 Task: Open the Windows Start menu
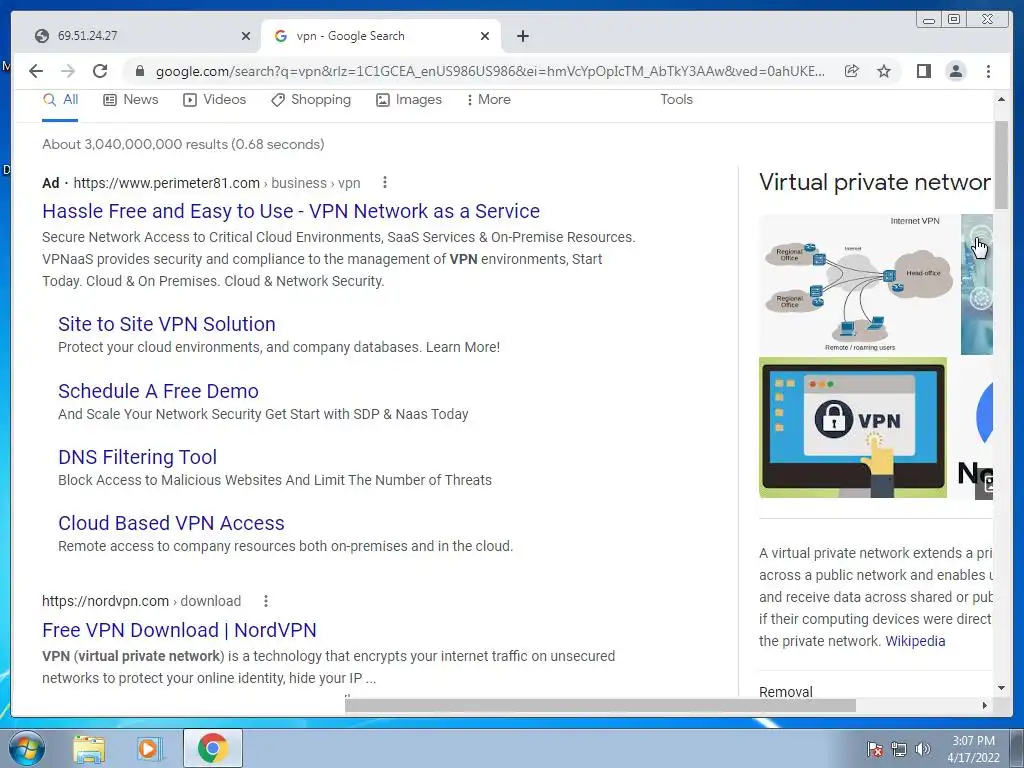tap(27, 748)
